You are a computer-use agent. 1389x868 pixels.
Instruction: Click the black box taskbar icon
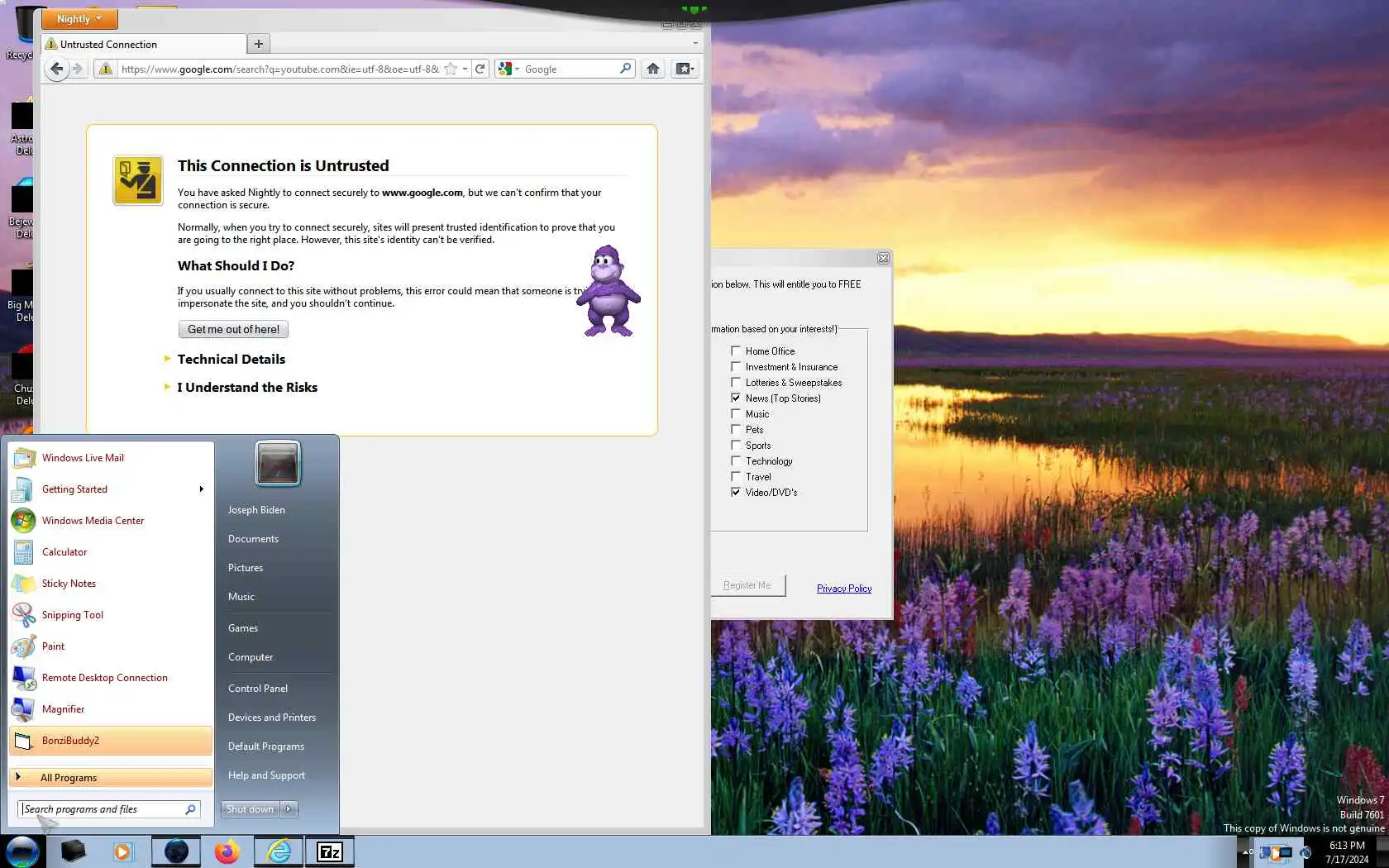tap(73, 851)
